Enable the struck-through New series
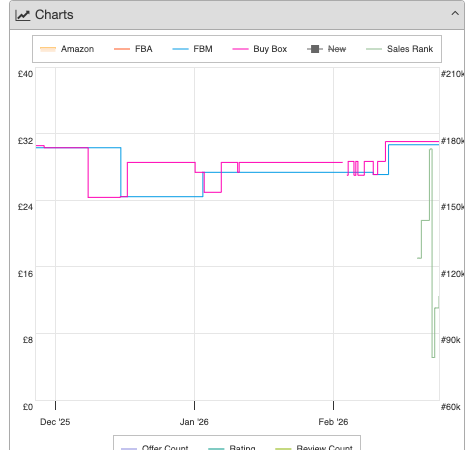 pyautogui.click(x=326, y=49)
